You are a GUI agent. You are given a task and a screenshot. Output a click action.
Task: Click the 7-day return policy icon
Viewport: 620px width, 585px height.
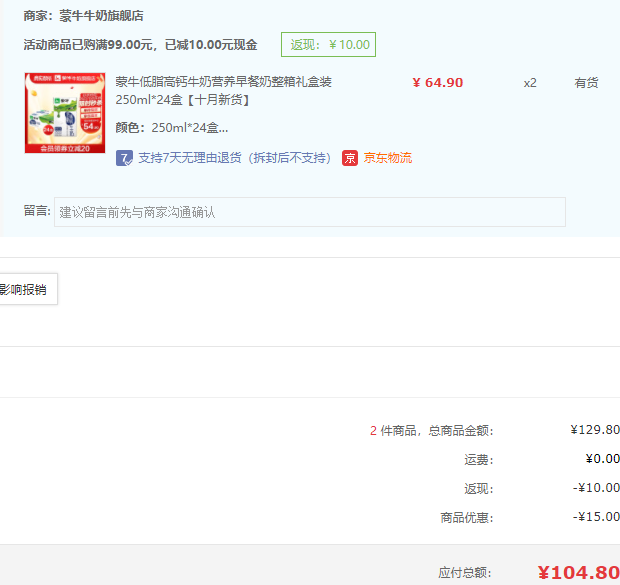point(124,158)
